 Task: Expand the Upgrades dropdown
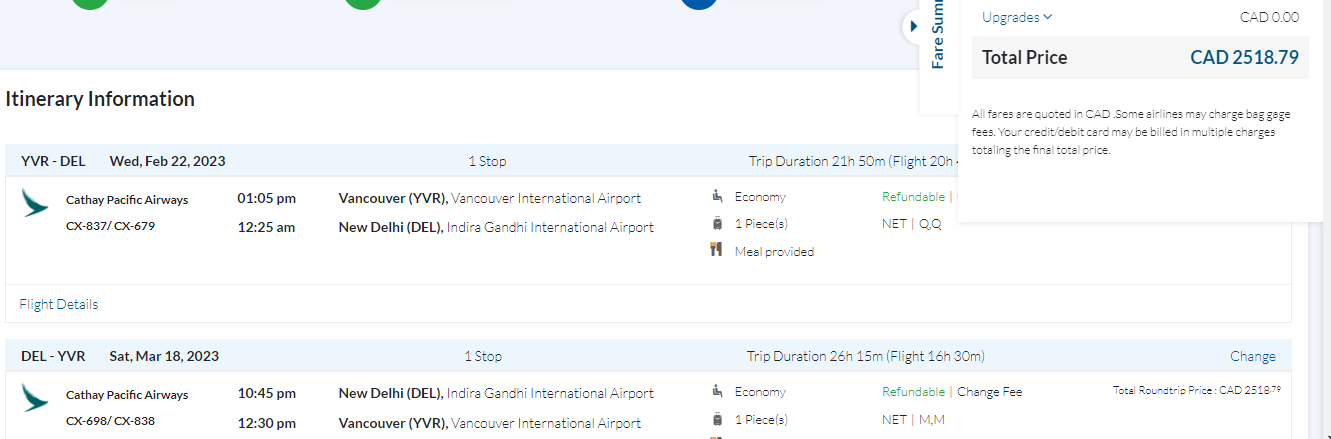(x=1017, y=17)
